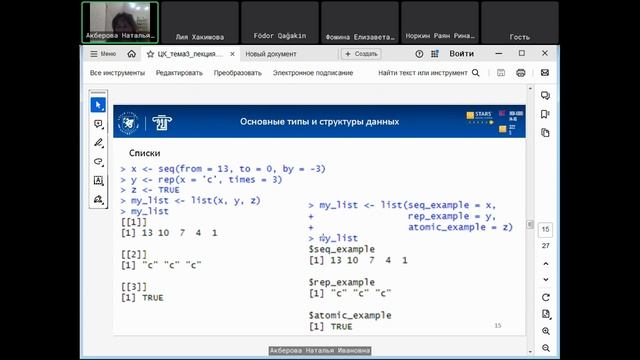Open the page display options icon
The height and width of the screenshot is (360, 640).
point(546,314)
